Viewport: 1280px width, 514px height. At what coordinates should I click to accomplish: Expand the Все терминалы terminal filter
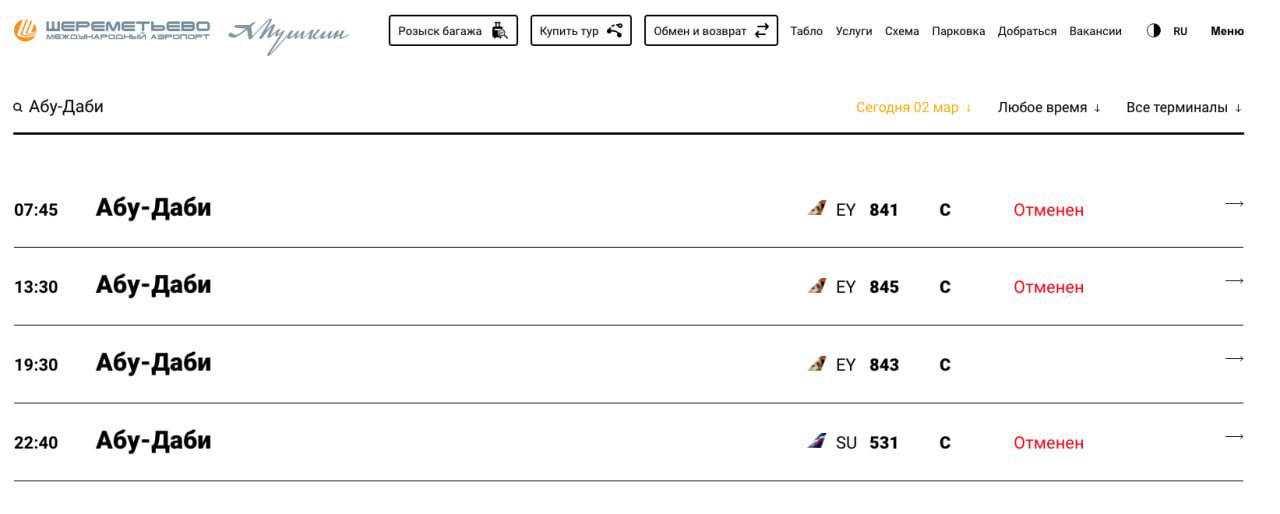pyautogui.click(x=1184, y=108)
